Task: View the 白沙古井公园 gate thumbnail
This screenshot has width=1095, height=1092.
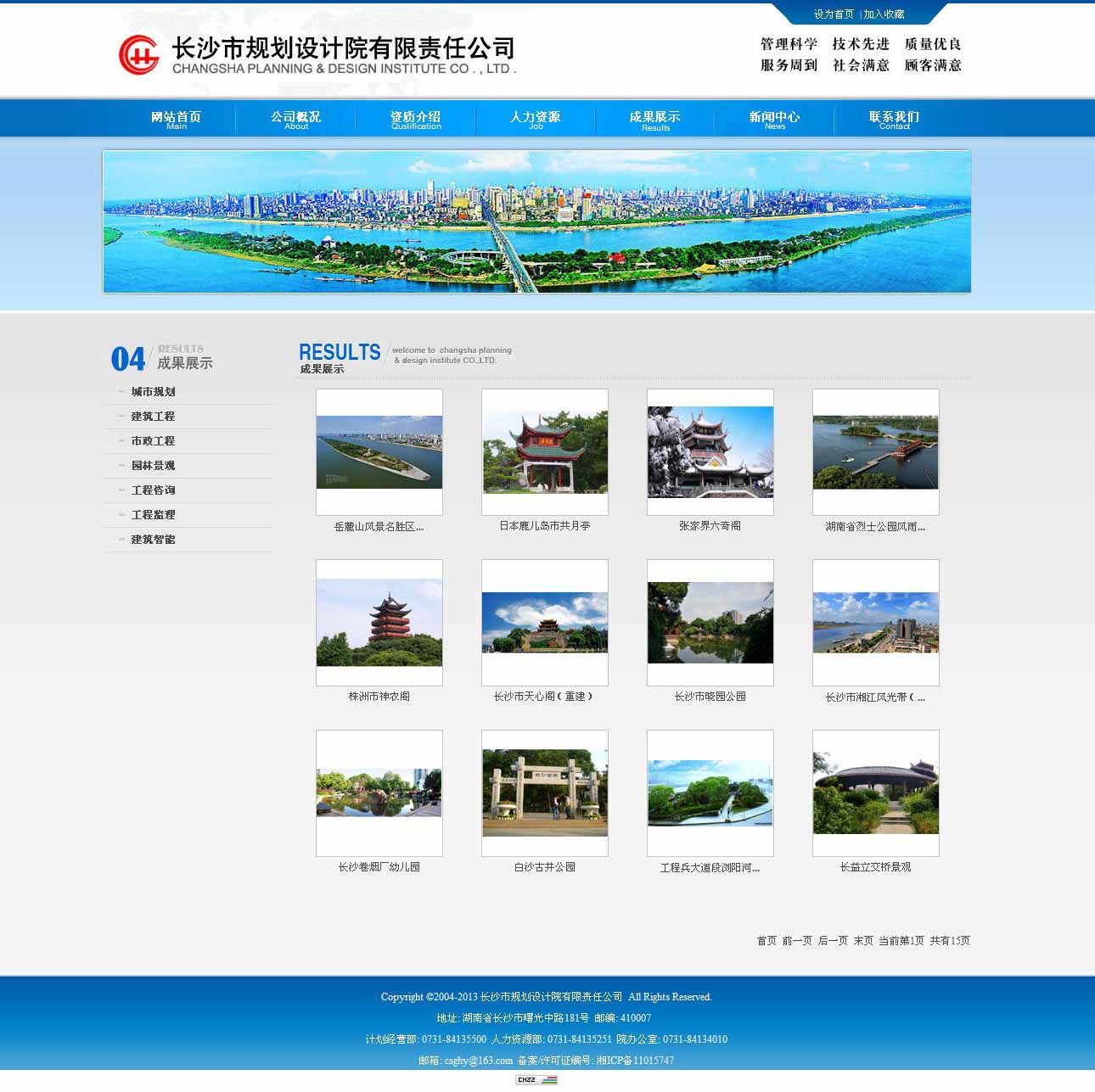Action: coord(544,793)
